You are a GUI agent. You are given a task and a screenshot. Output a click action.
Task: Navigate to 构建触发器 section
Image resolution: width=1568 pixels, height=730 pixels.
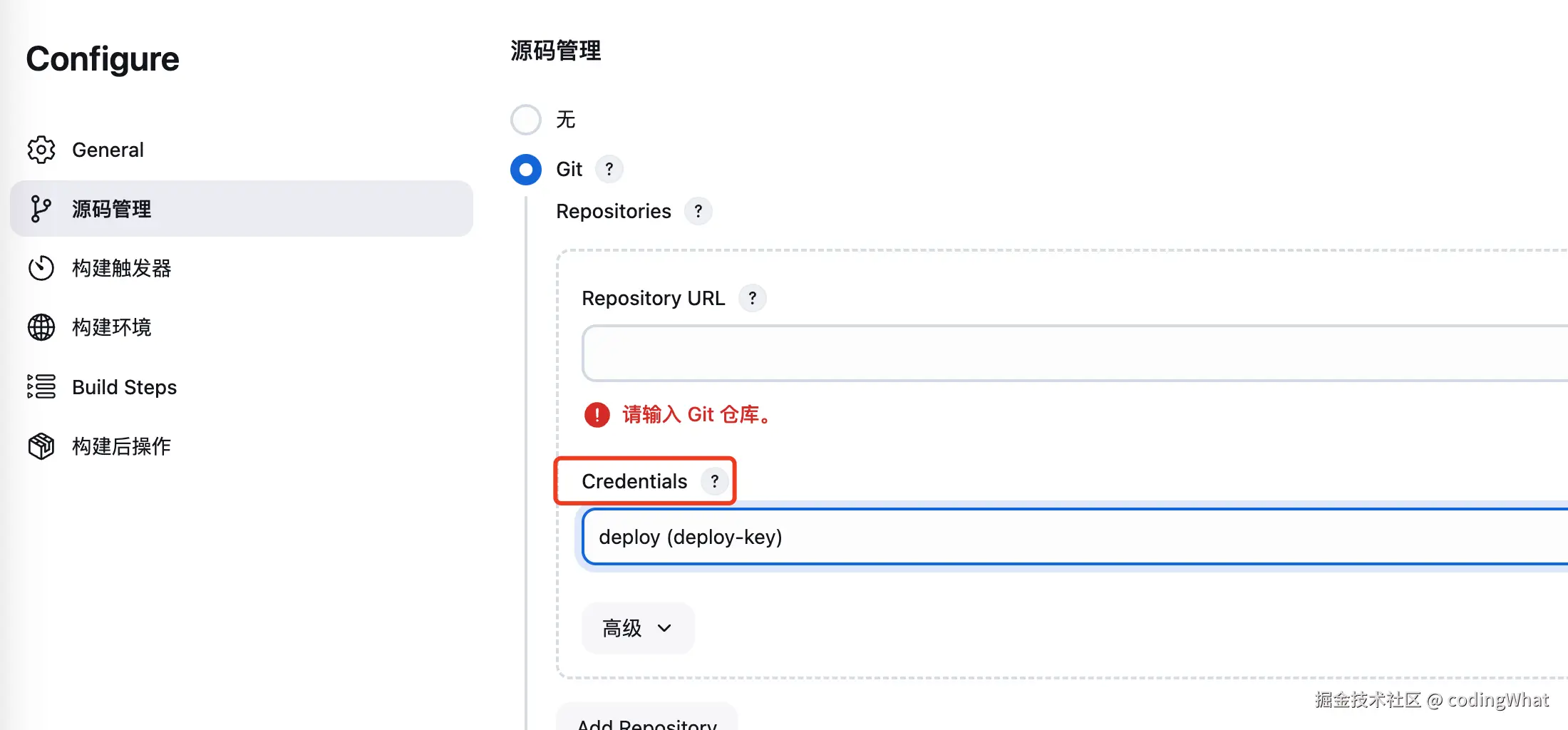click(x=121, y=268)
